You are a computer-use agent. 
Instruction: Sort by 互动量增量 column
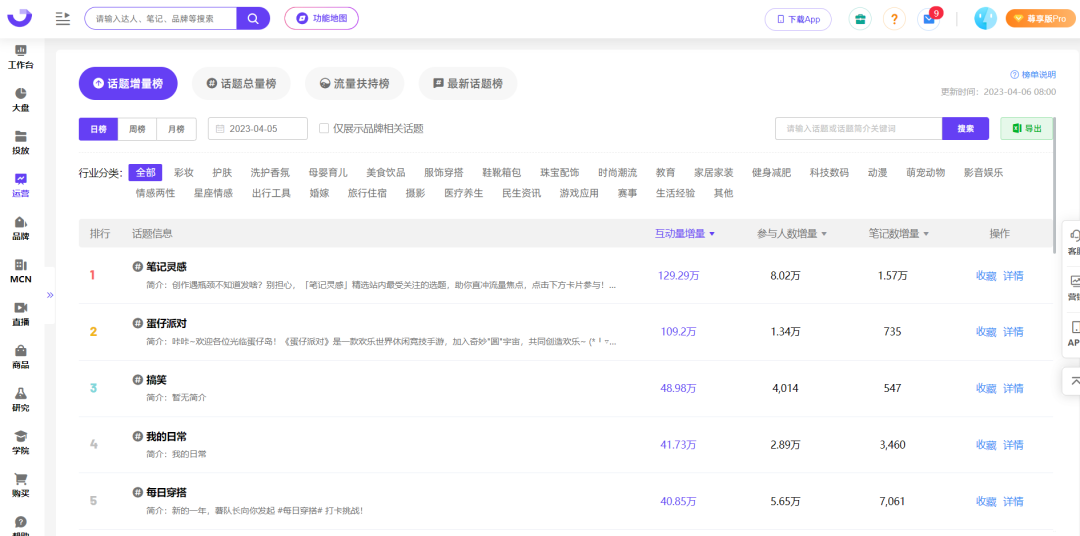click(x=685, y=234)
